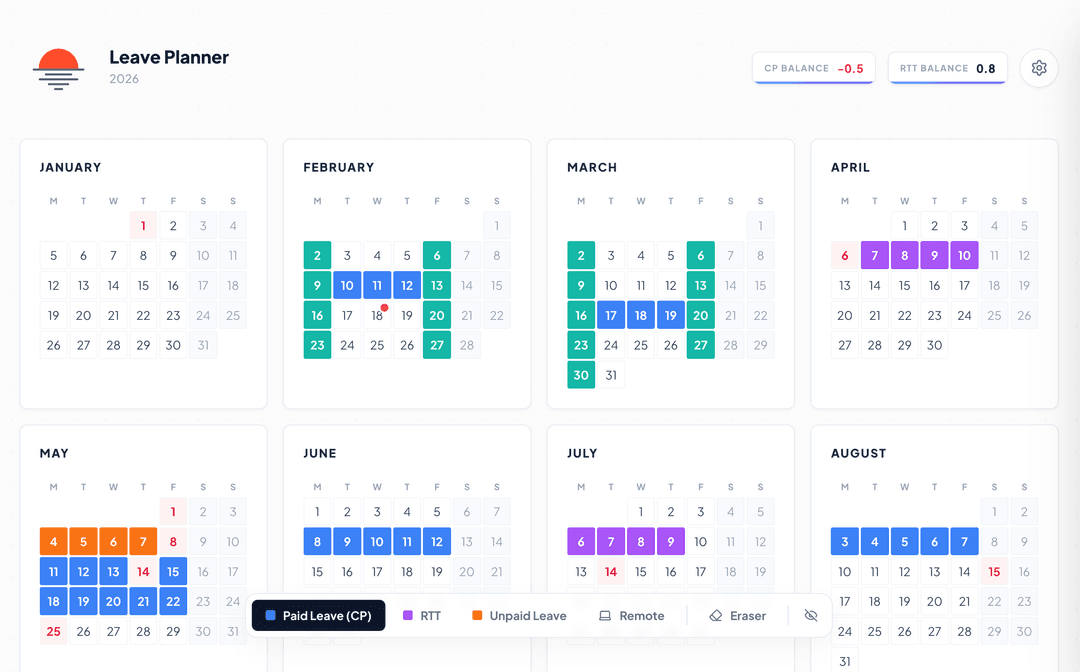Select the orange May 4 unpaid day
1080x672 pixels.
(54, 542)
